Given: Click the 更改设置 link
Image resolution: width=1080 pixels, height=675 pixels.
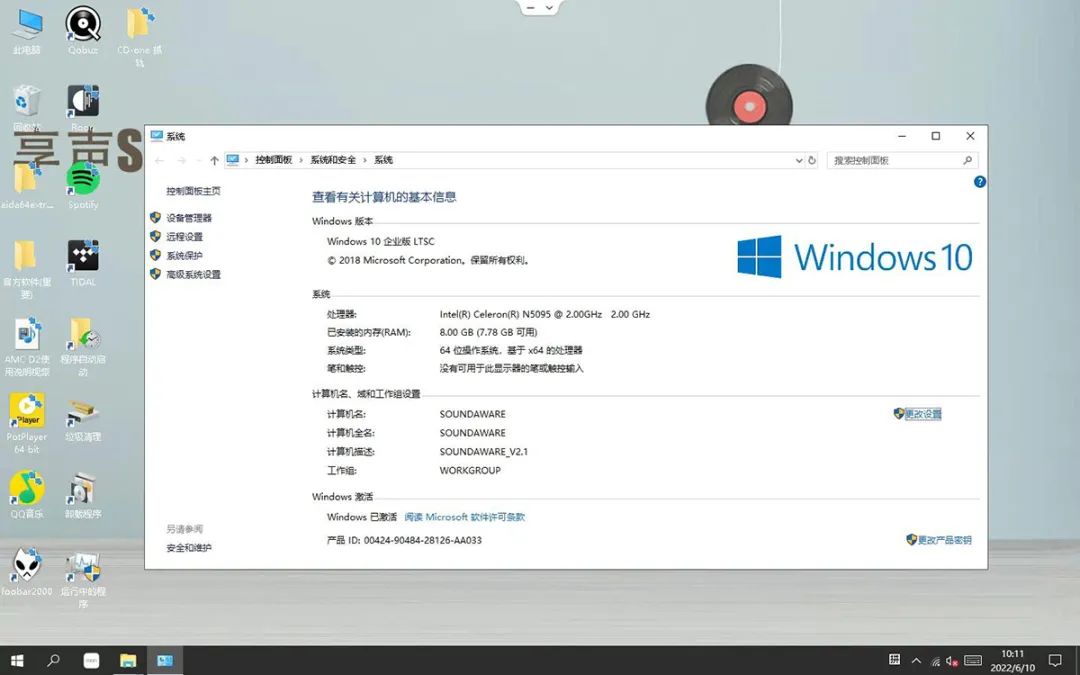Looking at the screenshot, I should (923, 414).
